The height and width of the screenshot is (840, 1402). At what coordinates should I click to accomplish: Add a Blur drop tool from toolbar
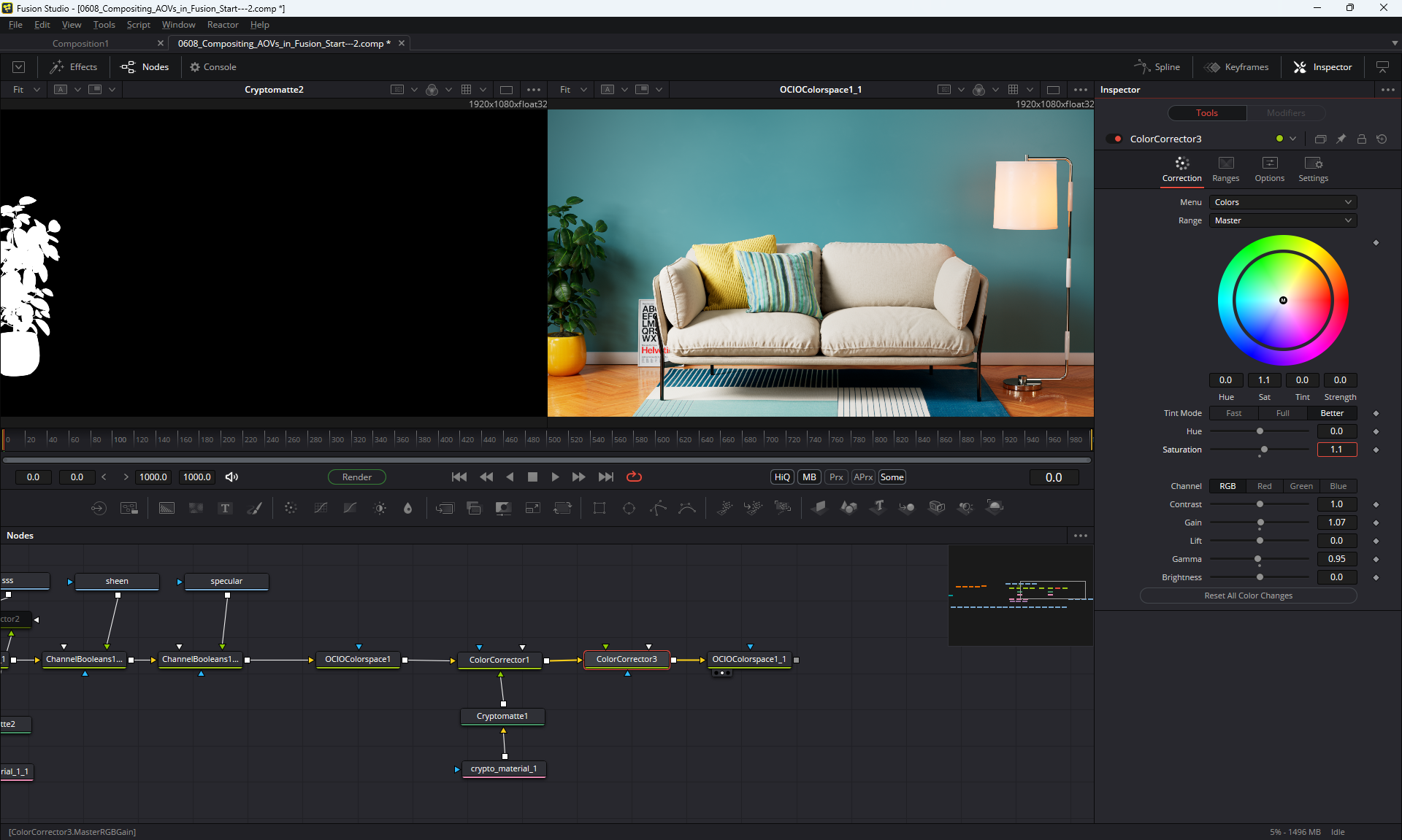pyautogui.click(x=408, y=508)
